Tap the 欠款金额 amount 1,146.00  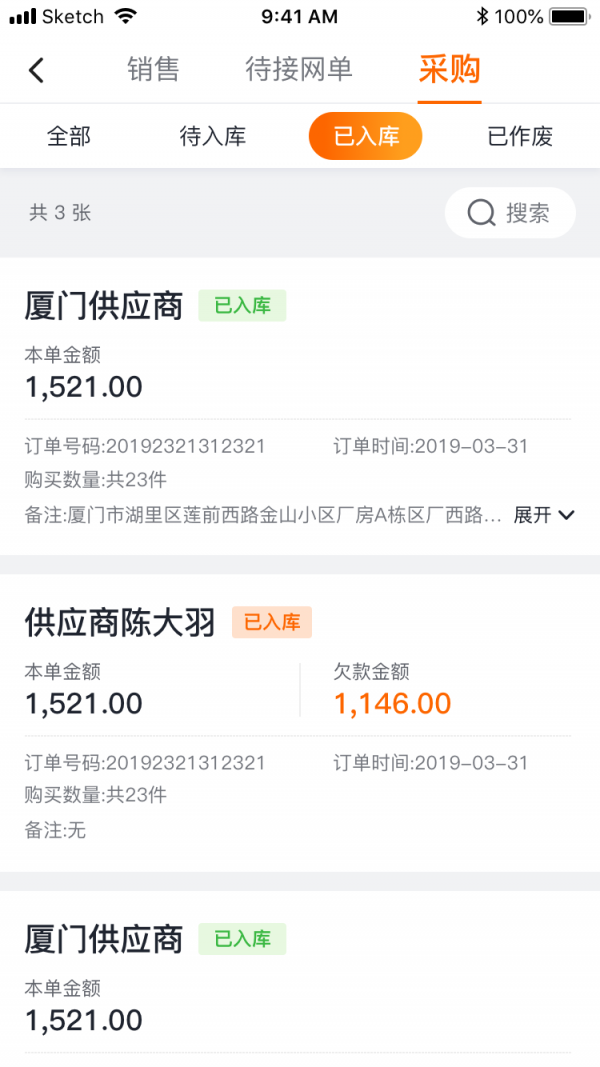[392, 703]
